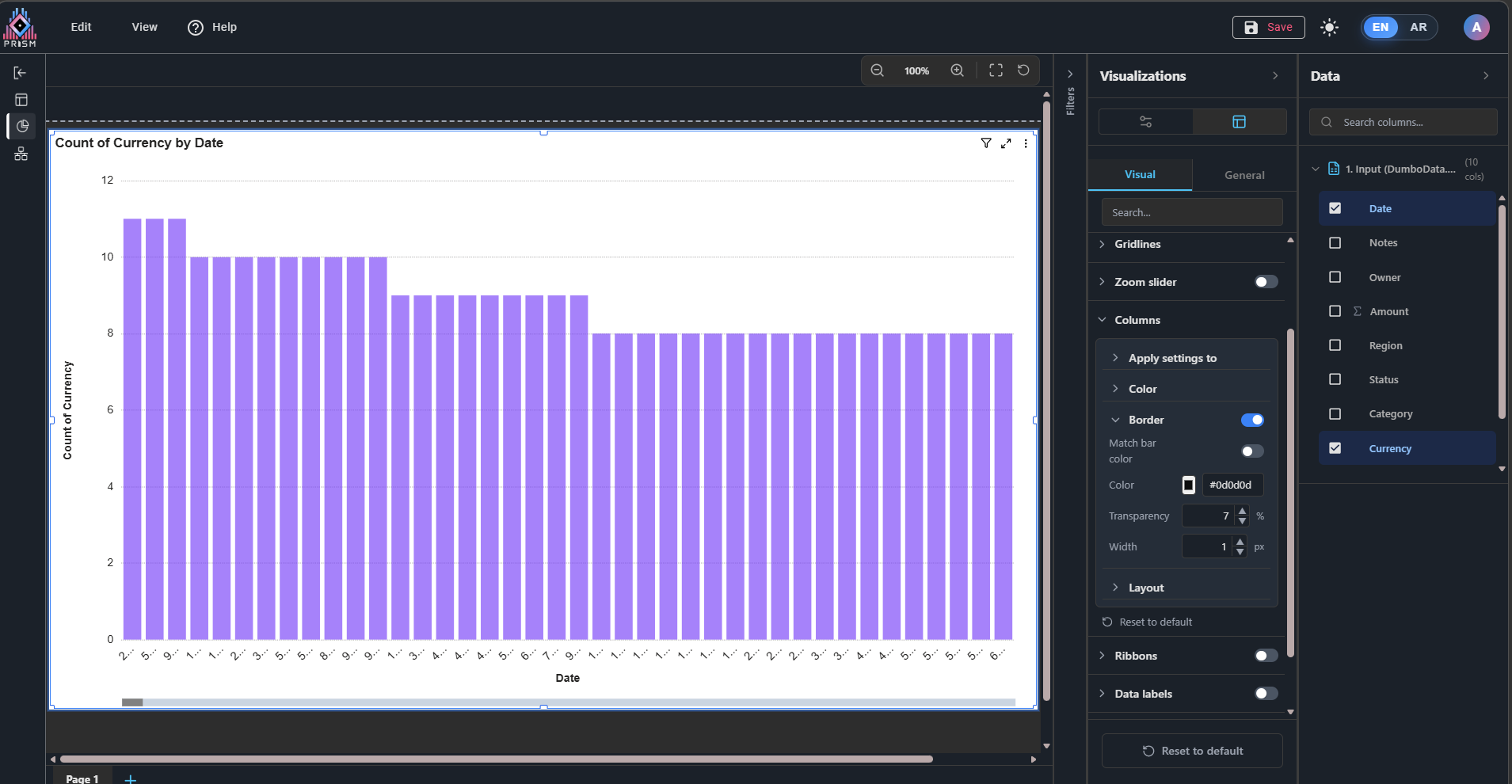Image resolution: width=1512 pixels, height=784 pixels.
Task: Expand the Gridlines section
Action: (x=1137, y=244)
